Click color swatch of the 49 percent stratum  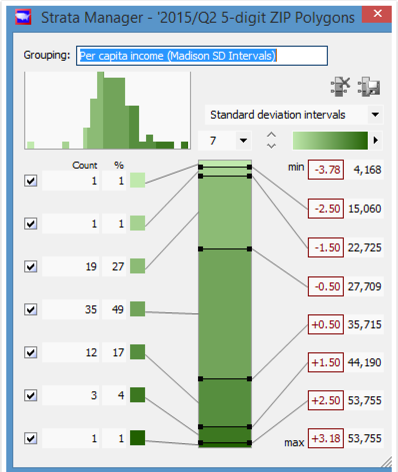tap(137, 309)
